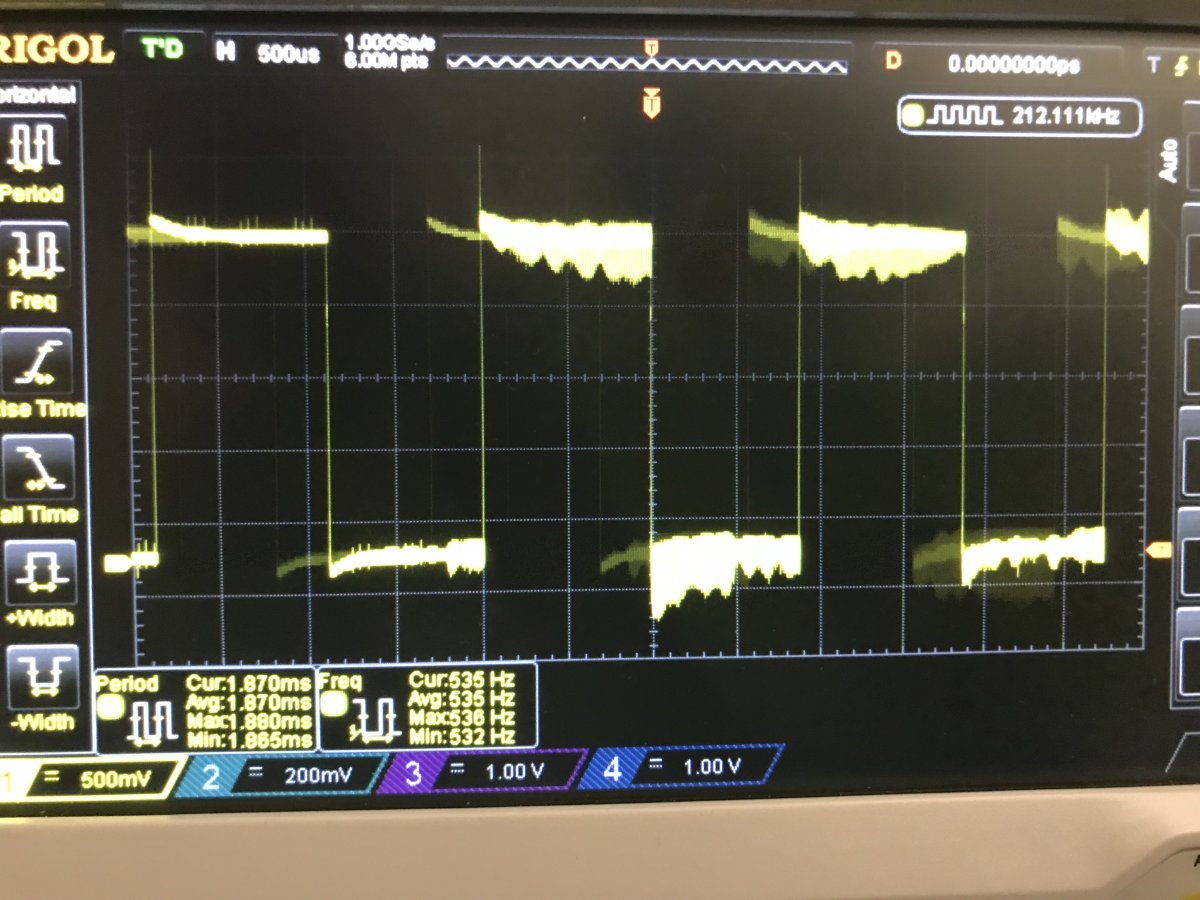Screen dimensions: 1200x900
Task: Choose the Rise Time measurement icon
Action: click(x=39, y=360)
